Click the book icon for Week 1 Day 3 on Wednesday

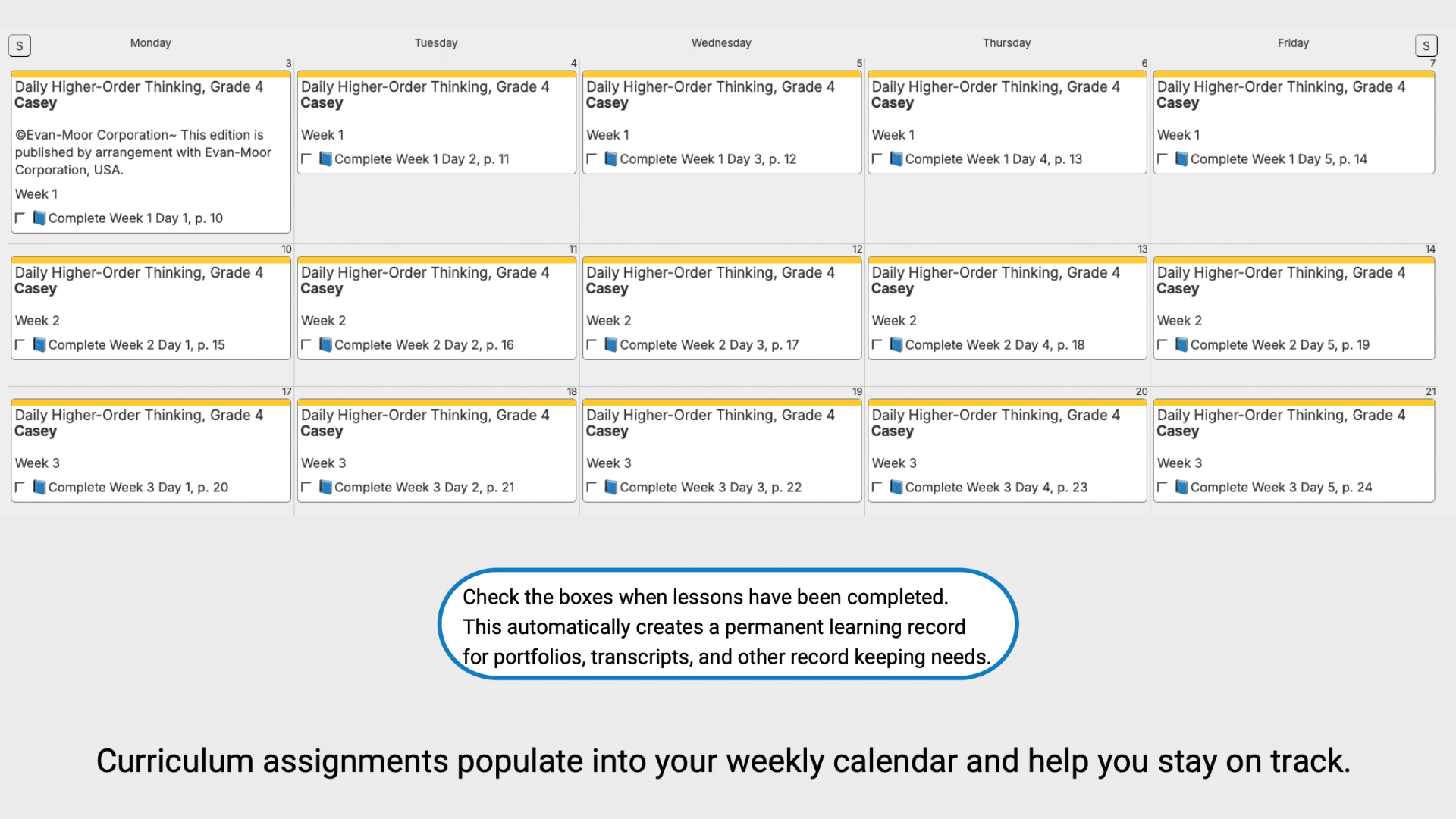coord(612,159)
